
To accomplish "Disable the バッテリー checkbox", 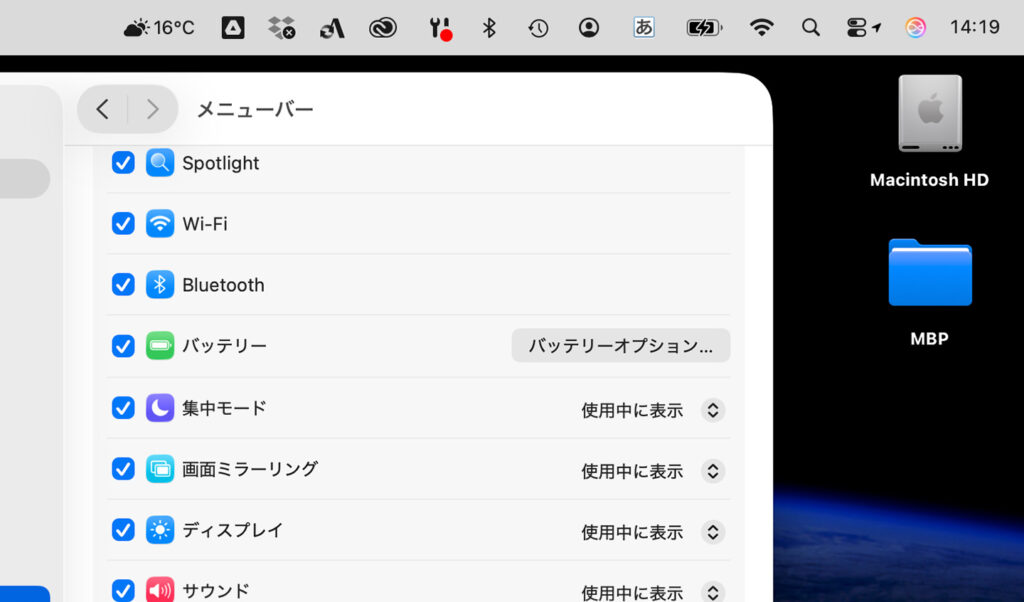I will (123, 346).
